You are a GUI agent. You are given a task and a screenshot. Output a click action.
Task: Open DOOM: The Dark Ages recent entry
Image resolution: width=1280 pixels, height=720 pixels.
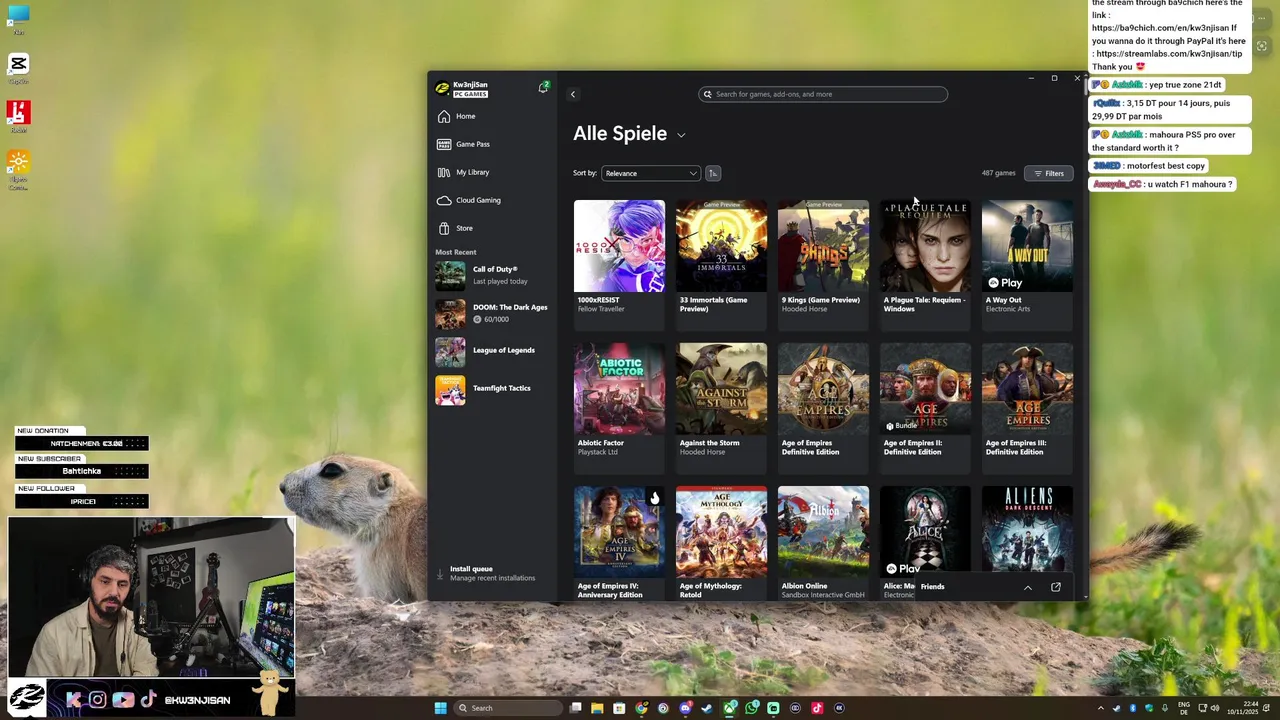(x=492, y=313)
